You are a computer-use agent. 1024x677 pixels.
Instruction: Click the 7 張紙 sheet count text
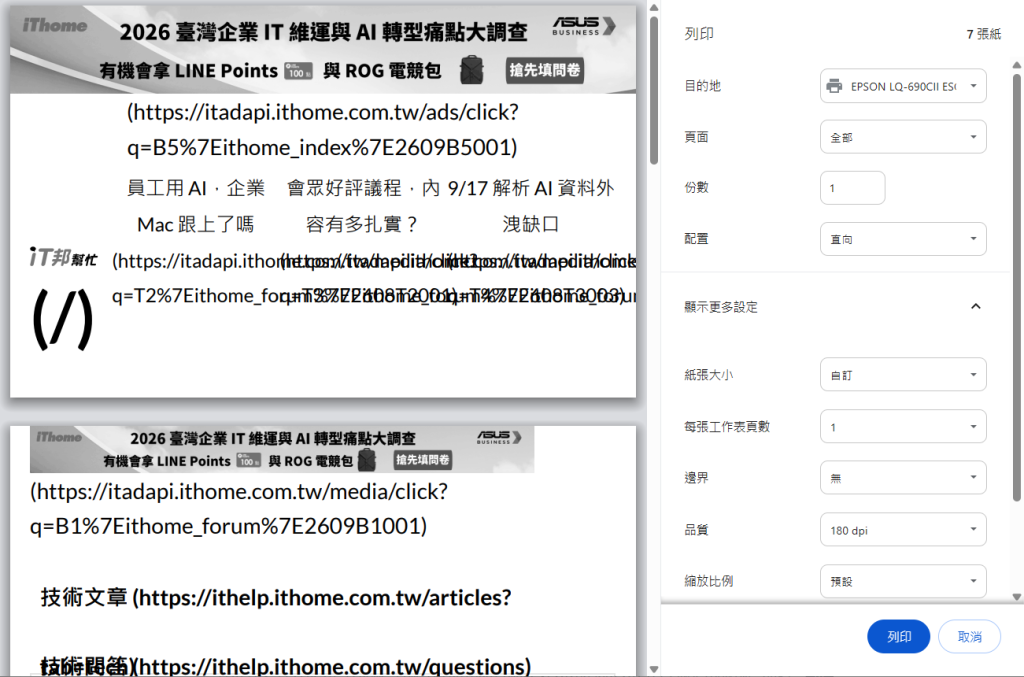pos(984,34)
